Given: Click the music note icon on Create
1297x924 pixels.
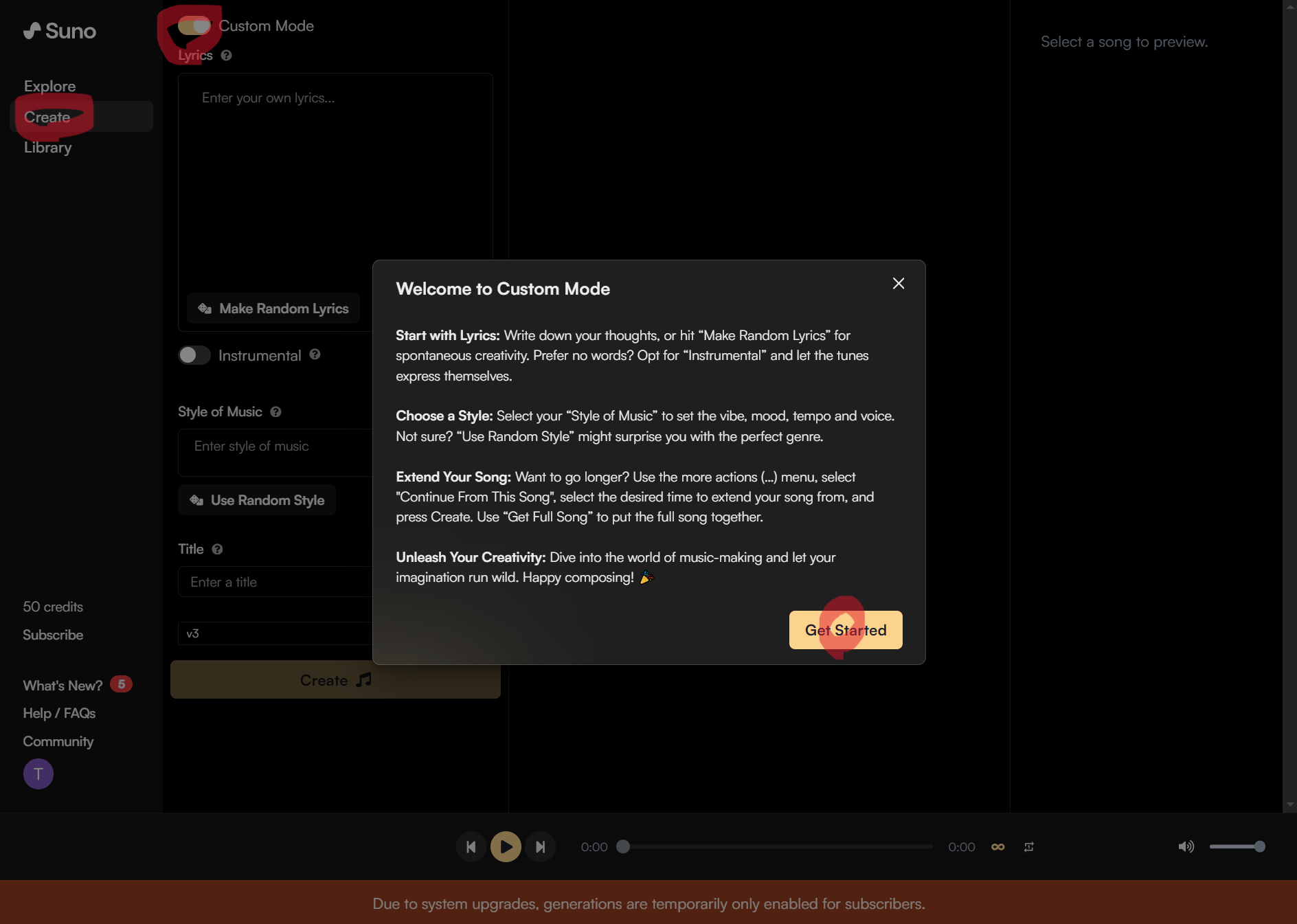Looking at the screenshot, I should coord(364,680).
